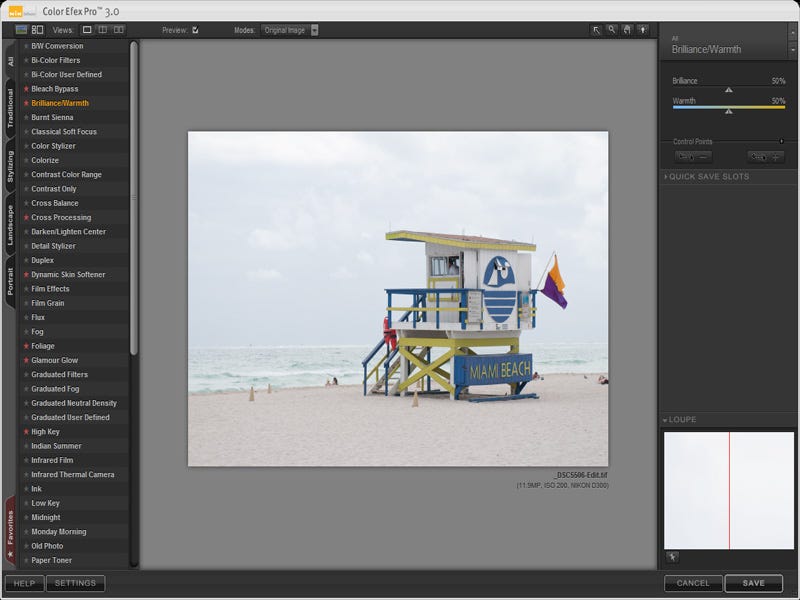Select split preview view

point(103,30)
